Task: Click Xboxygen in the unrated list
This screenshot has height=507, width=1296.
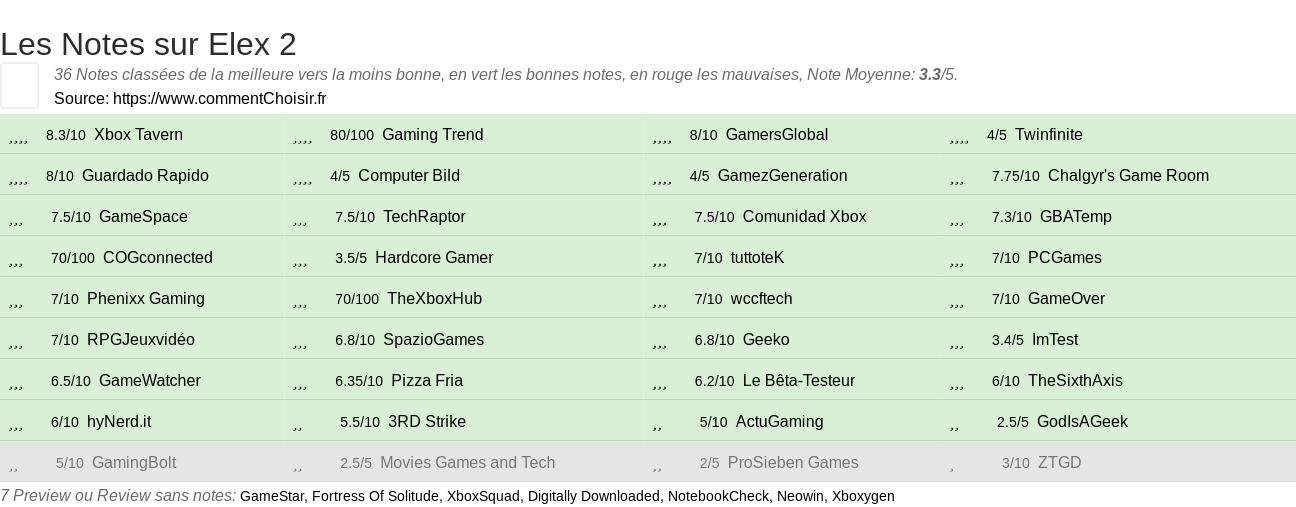Action: (863, 496)
